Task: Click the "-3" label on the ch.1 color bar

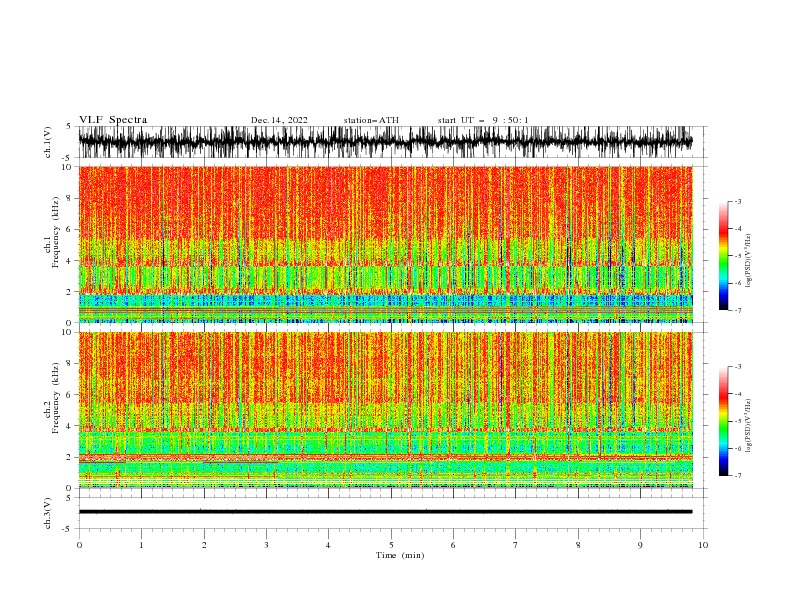Action: 737,201
